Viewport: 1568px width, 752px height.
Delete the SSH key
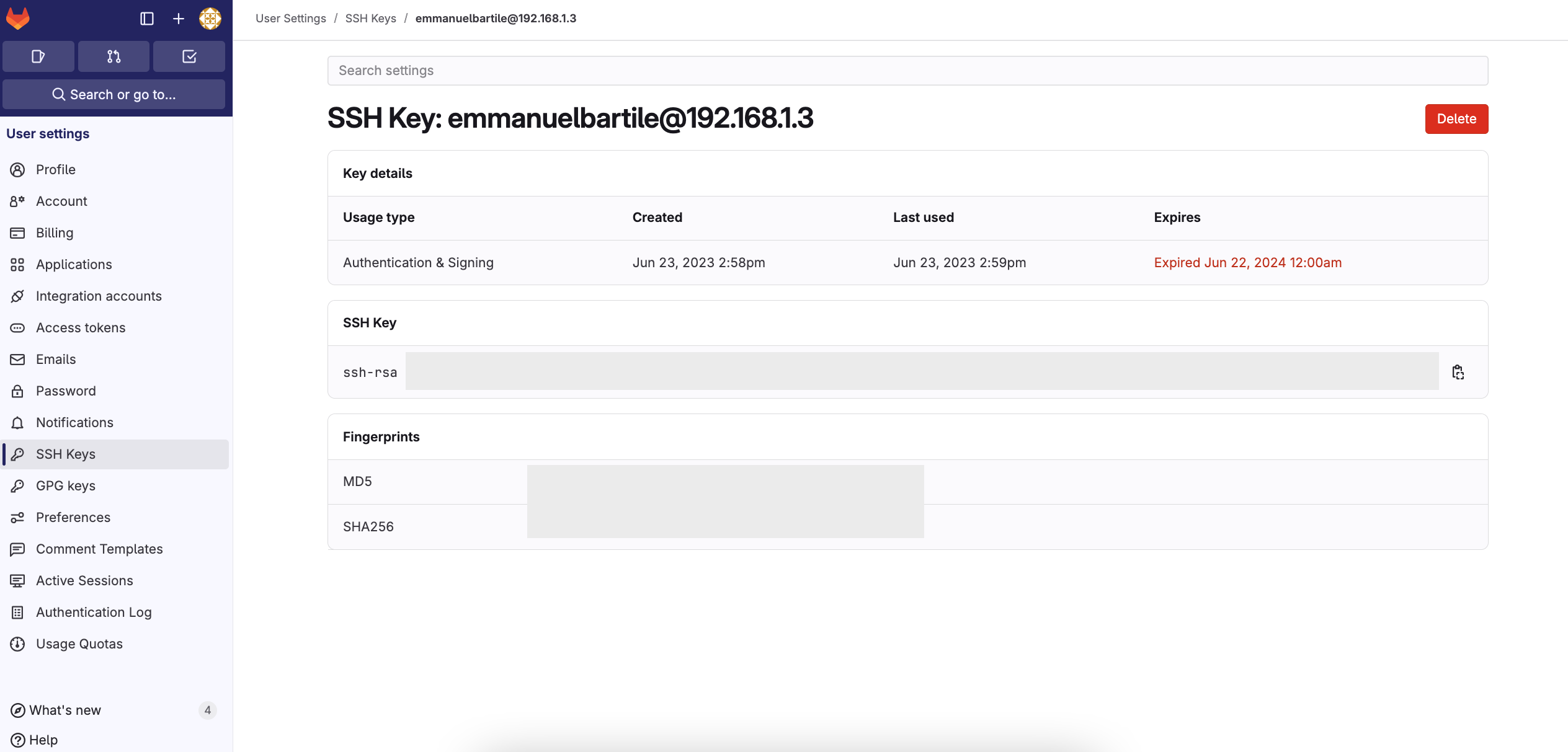(x=1456, y=118)
